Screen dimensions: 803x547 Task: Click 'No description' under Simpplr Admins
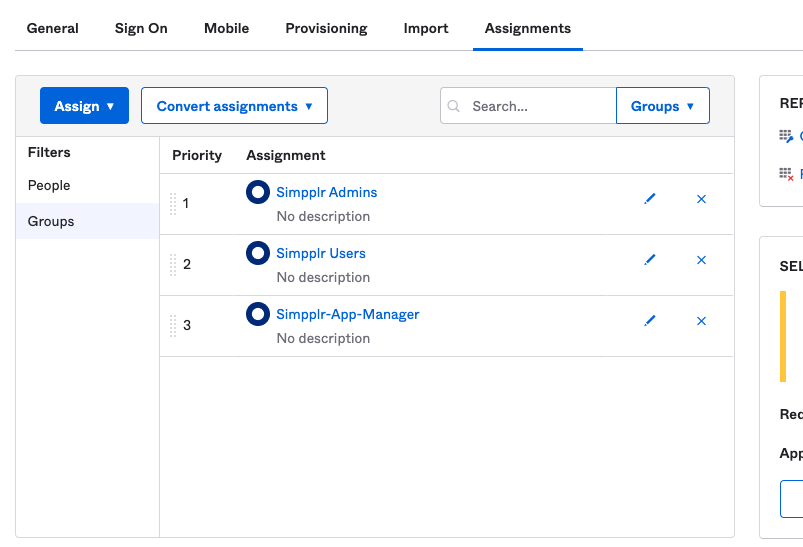[323, 216]
